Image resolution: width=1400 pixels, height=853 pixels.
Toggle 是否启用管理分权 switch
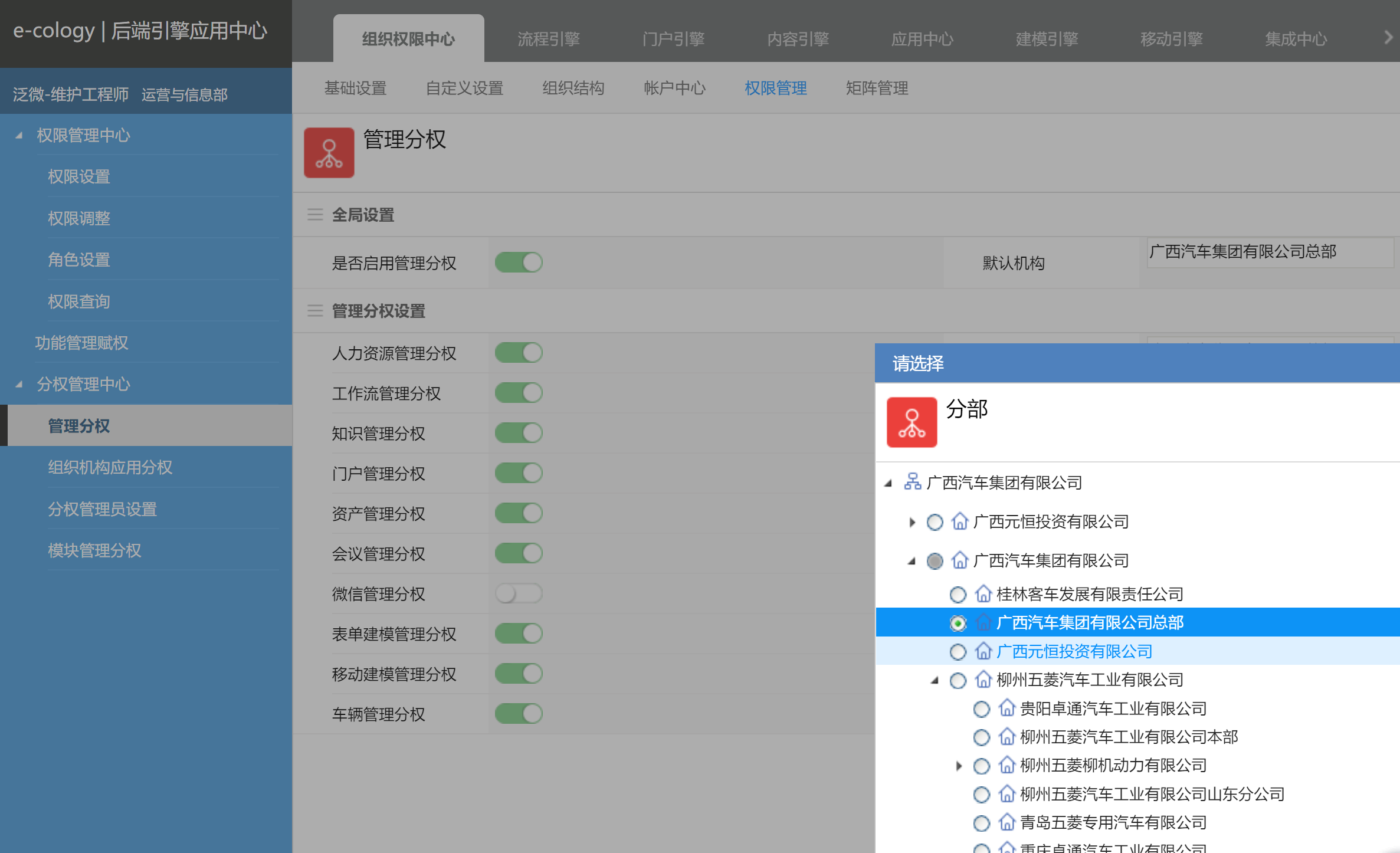pyautogui.click(x=519, y=263)
